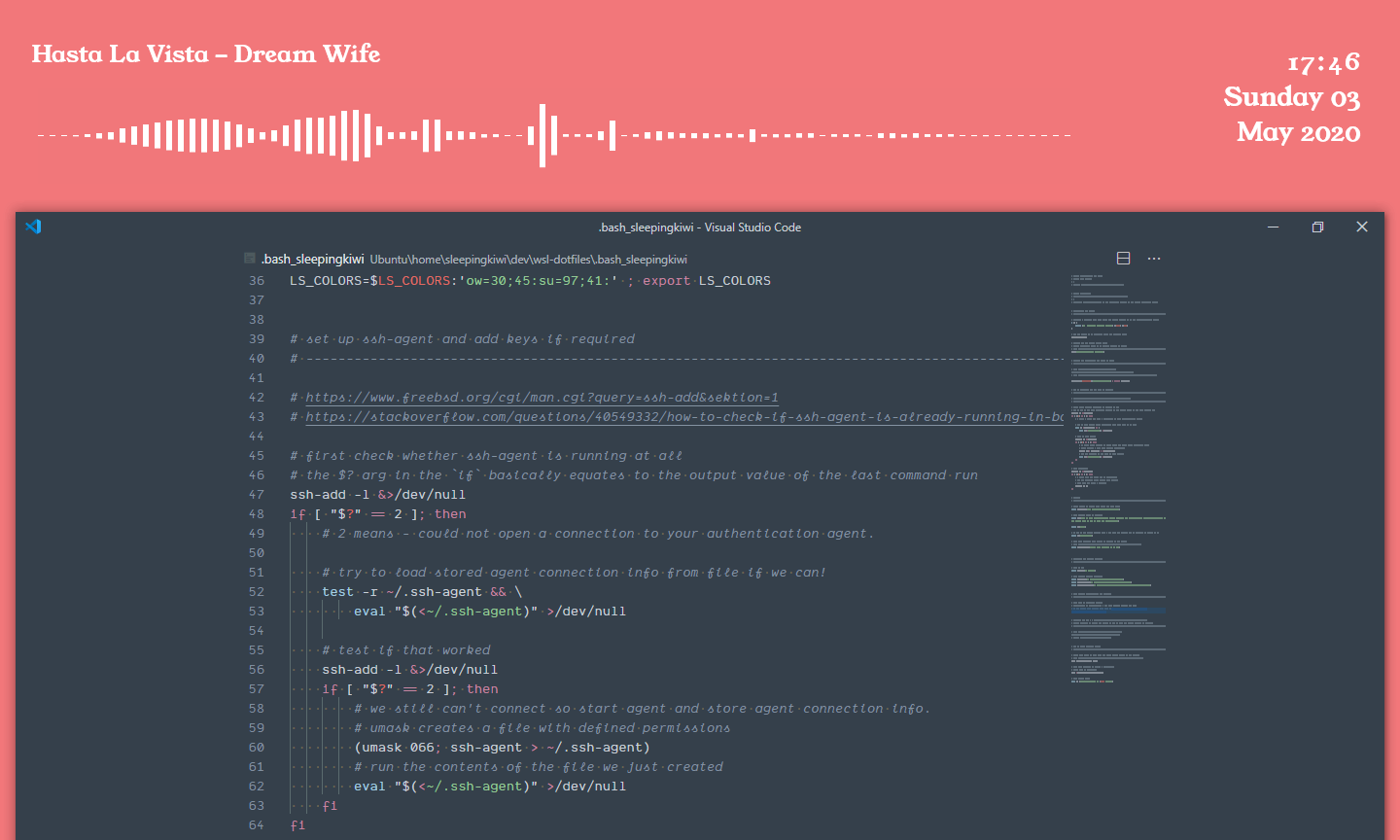Click line number 48 in the gutter
Screen dimensions: 1400x840
click(257, 514)
